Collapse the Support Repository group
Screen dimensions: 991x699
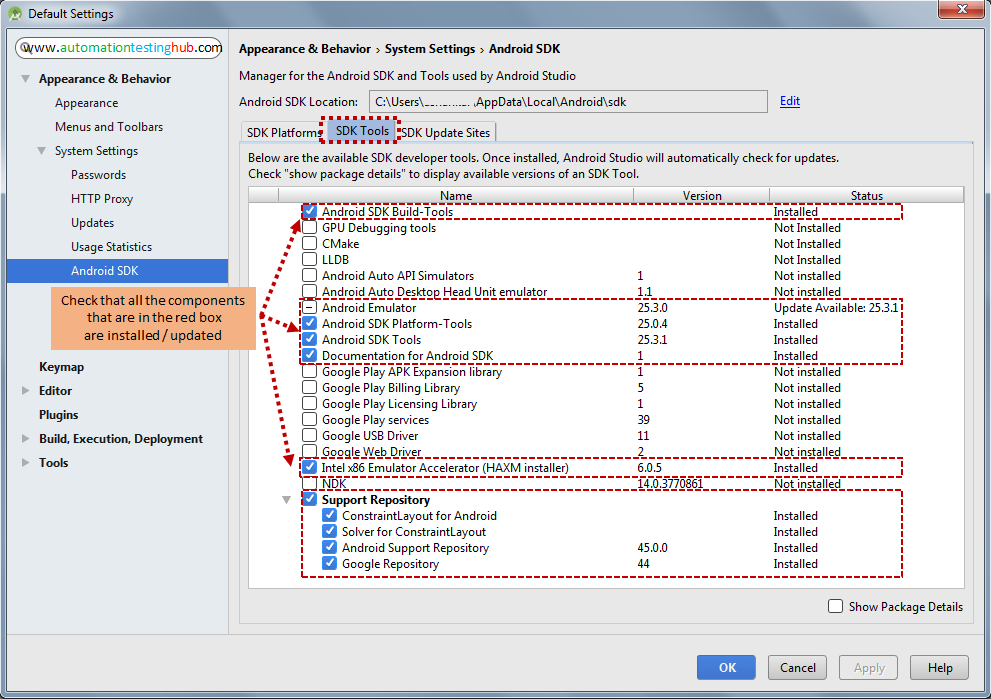[286, 500]
